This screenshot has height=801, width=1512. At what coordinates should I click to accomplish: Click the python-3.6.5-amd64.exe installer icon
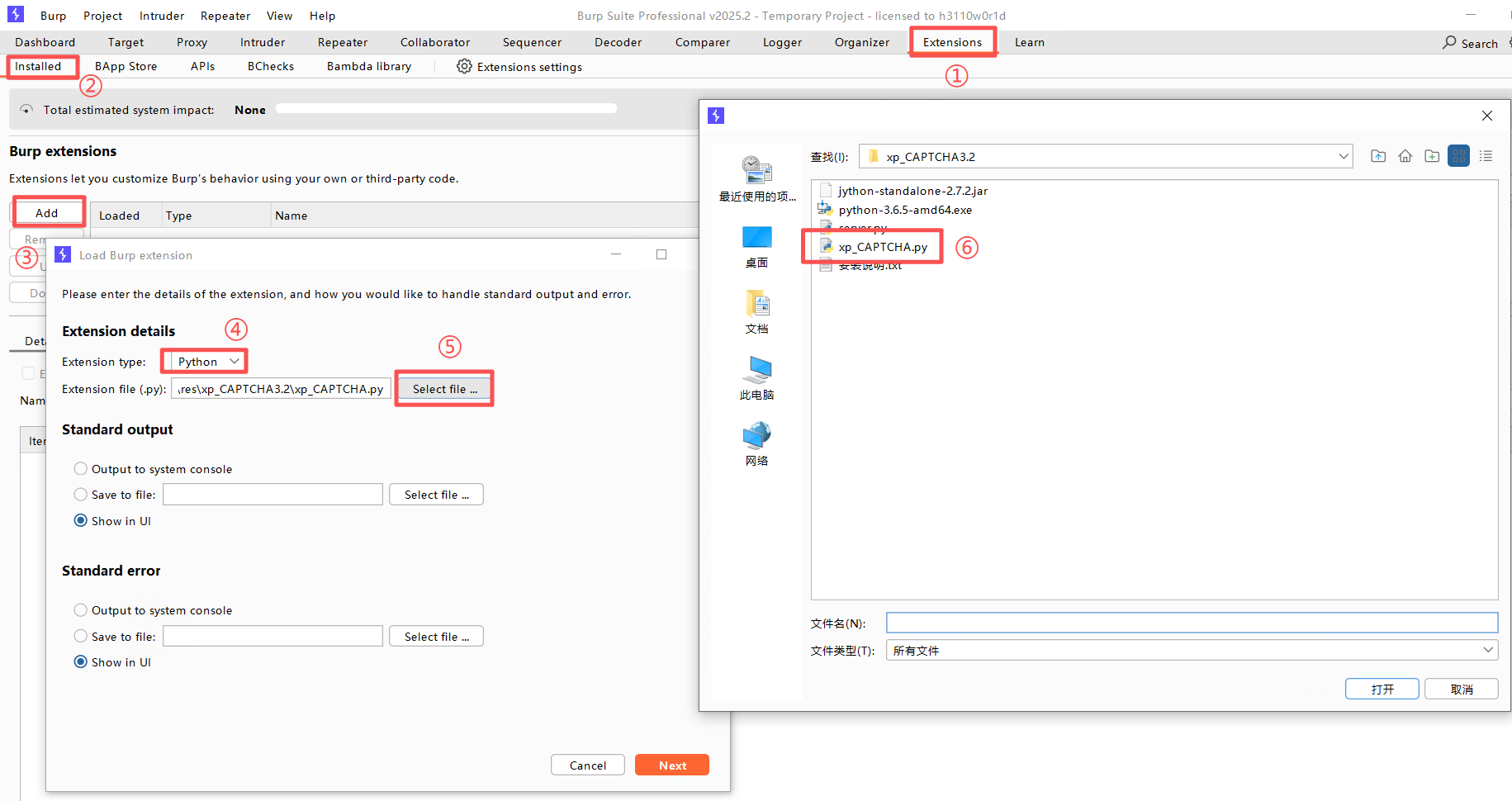[825, 209]
